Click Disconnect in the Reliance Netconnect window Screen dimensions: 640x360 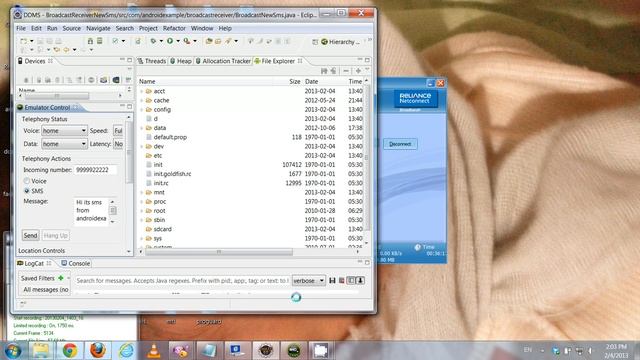click(x=400, y=144)
